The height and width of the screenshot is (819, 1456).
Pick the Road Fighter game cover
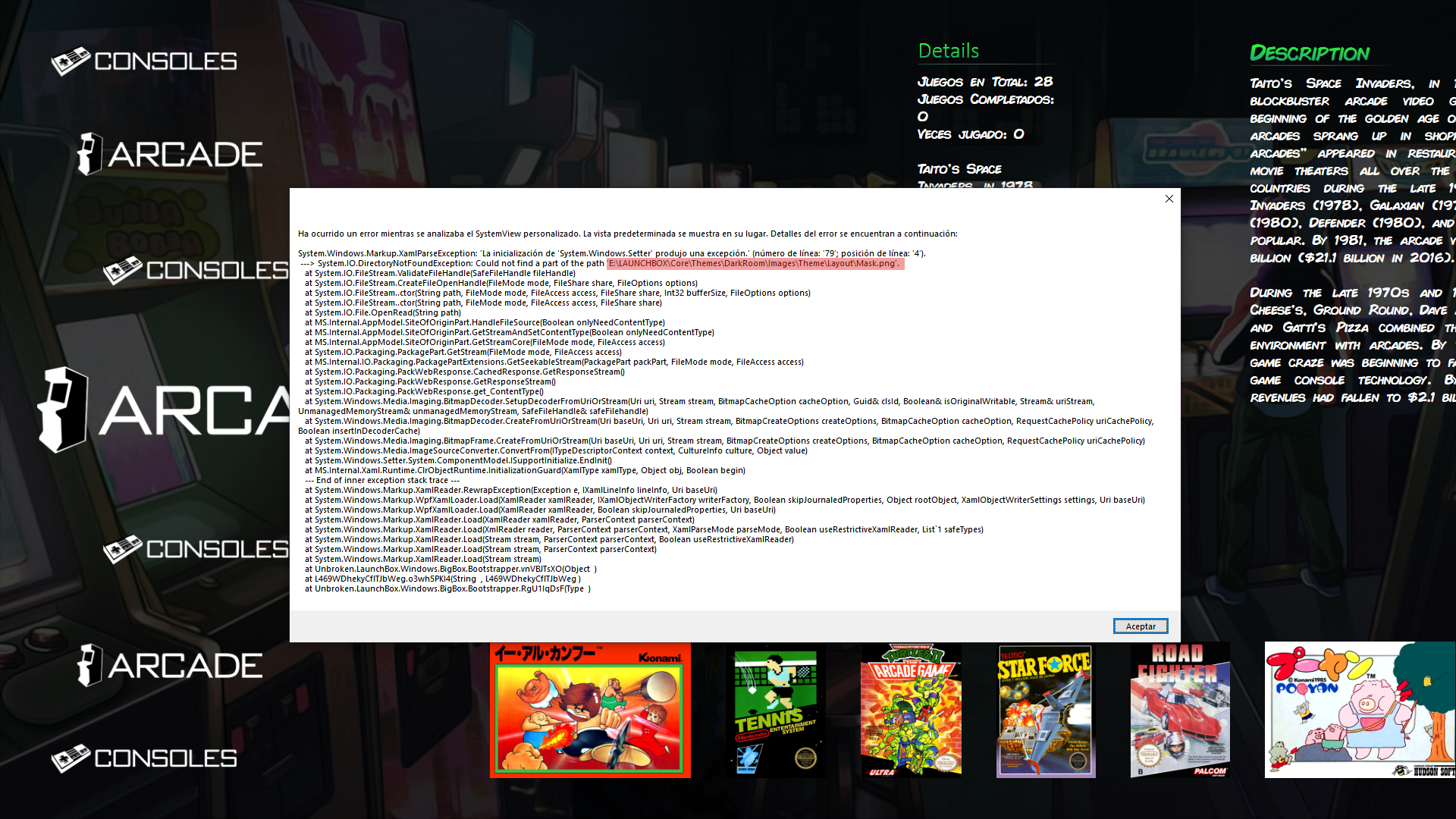(x=1181, y=710)
